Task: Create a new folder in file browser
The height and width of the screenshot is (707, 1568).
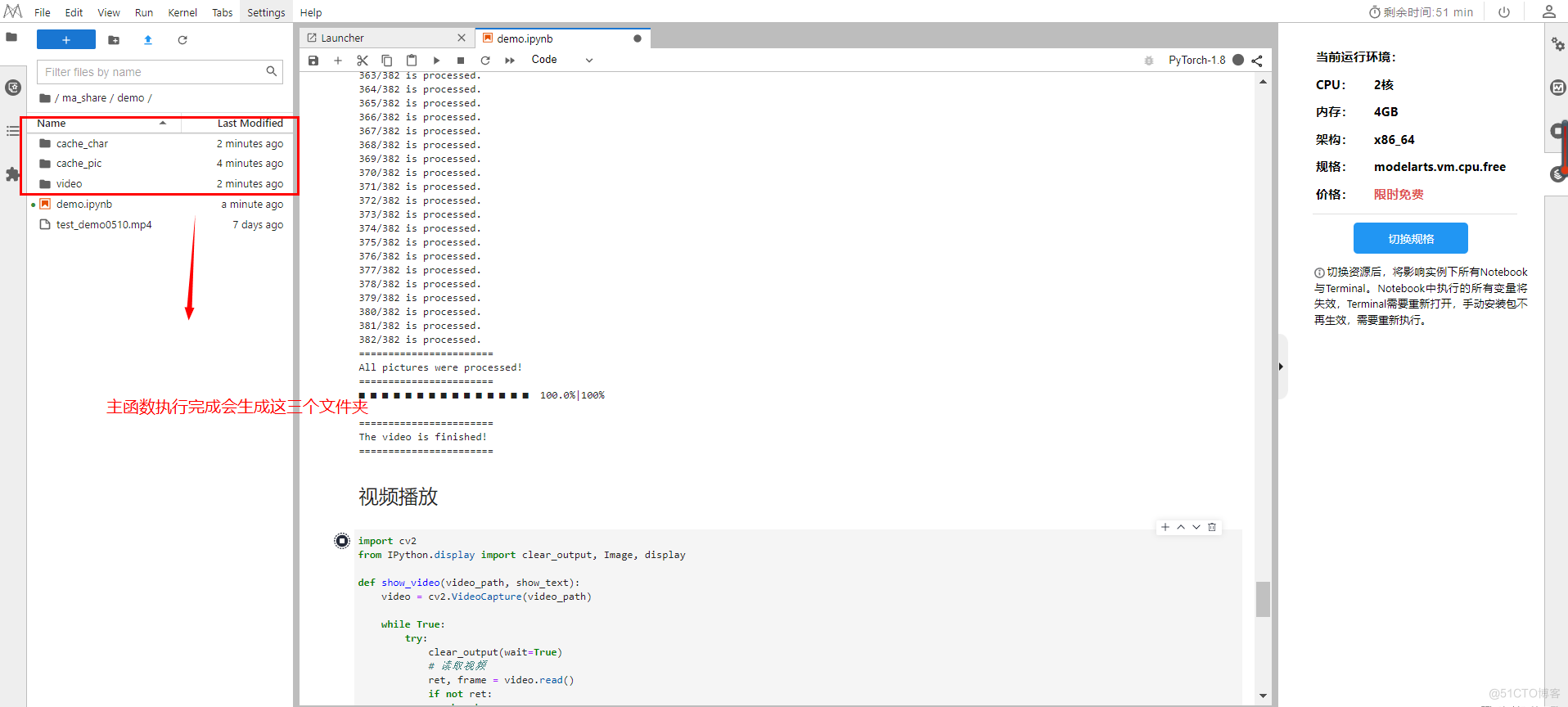Action: click(114, 39)
